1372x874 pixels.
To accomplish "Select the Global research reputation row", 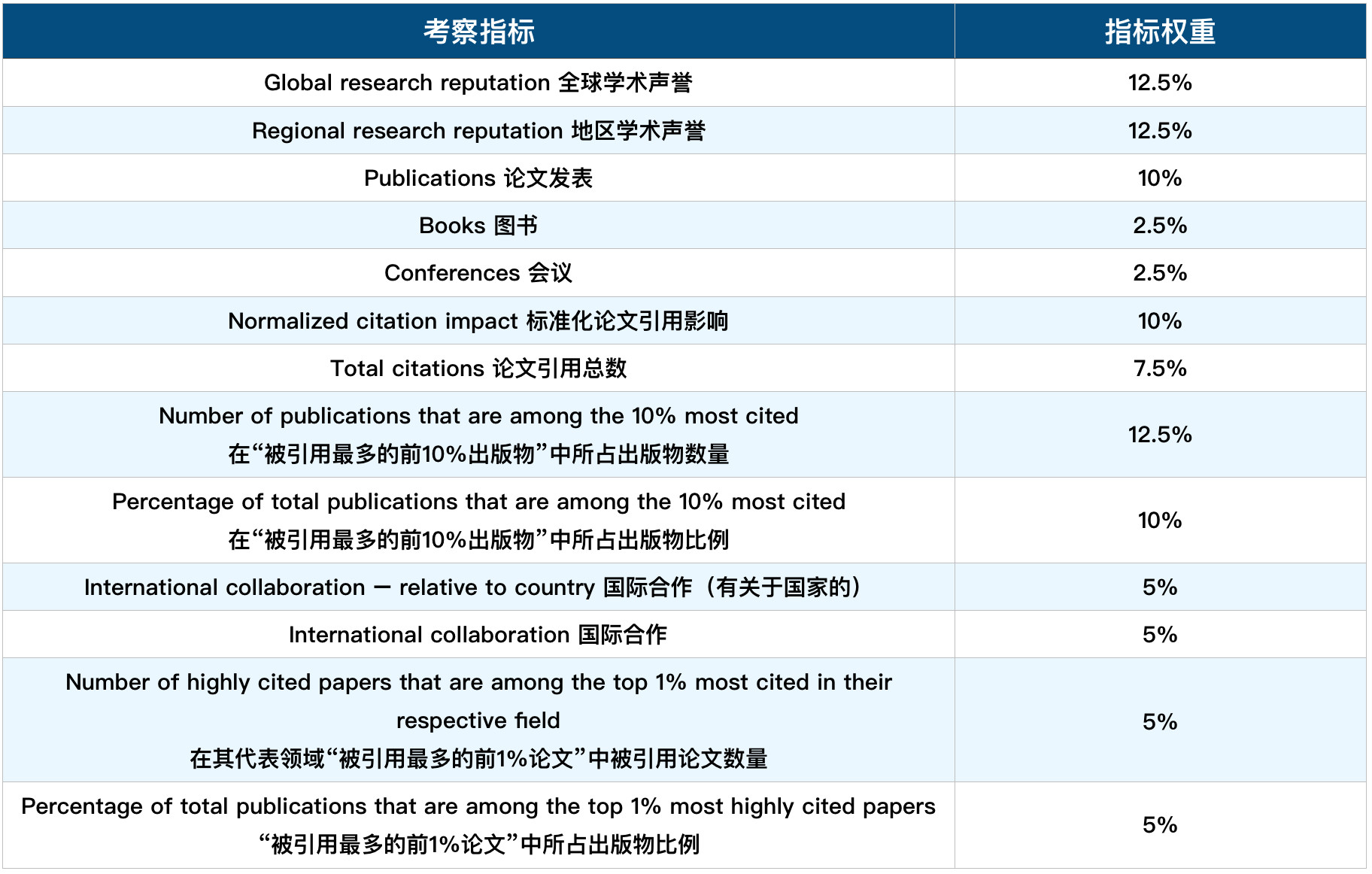I will coord(478,83).
